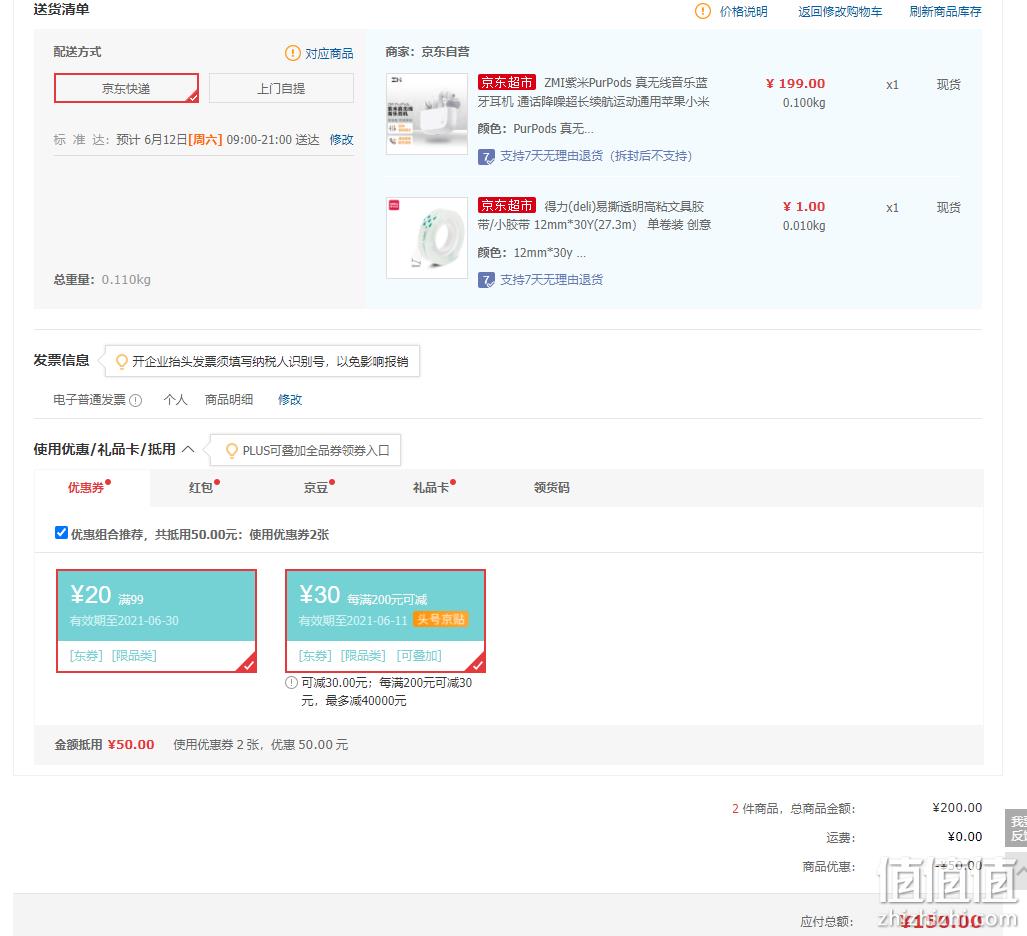Switch to the 京豆 tab
This screenshot has height=936, width=1027.
(x=316, y=487)
